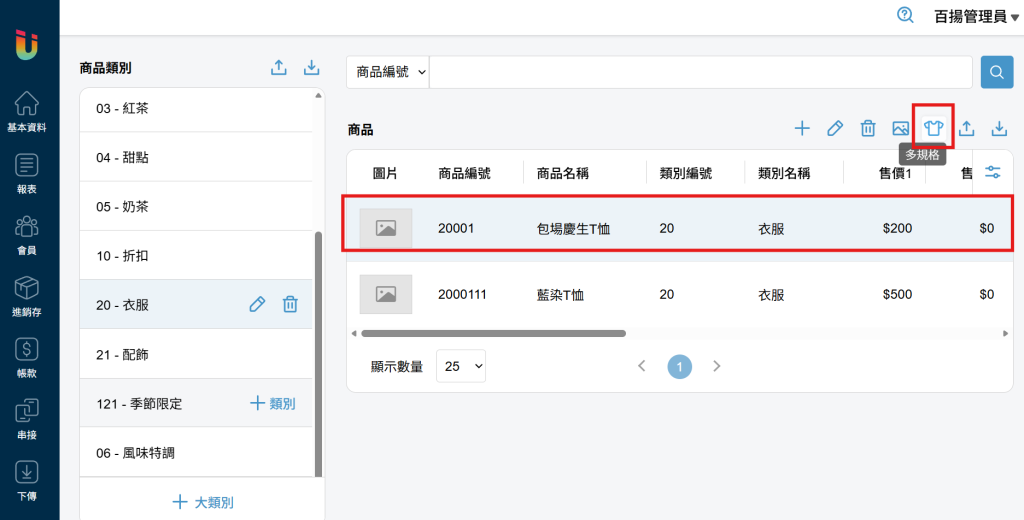Go to 會員 sidebar section
This screenshot has width=1024, height=520.
pyautogui.click(x=28, y=234)
